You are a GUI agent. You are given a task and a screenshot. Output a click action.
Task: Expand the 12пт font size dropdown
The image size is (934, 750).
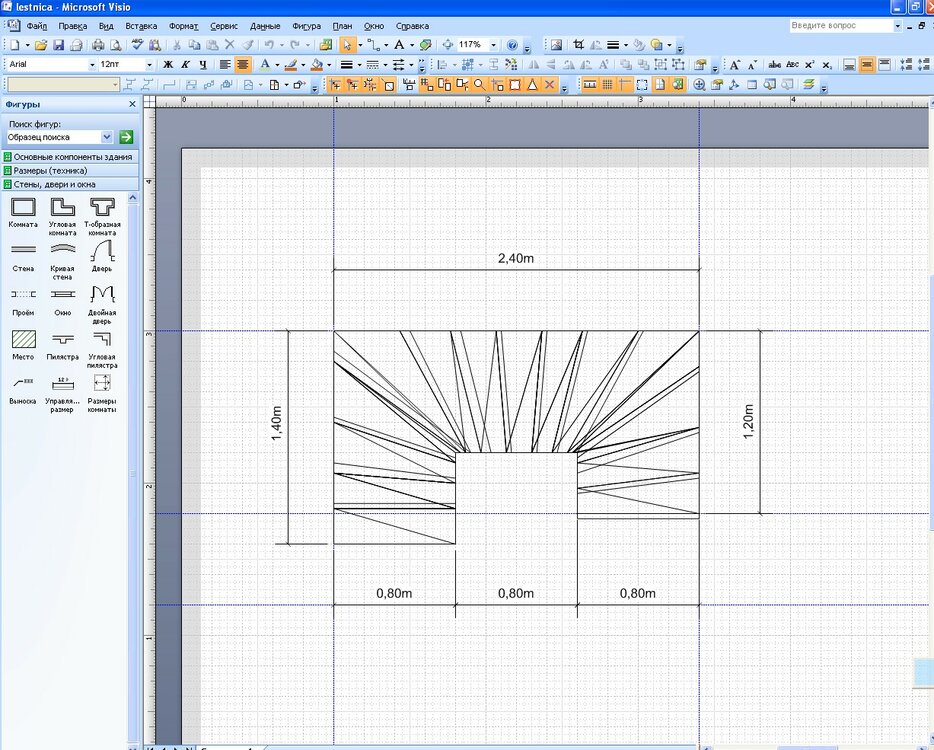150,65
